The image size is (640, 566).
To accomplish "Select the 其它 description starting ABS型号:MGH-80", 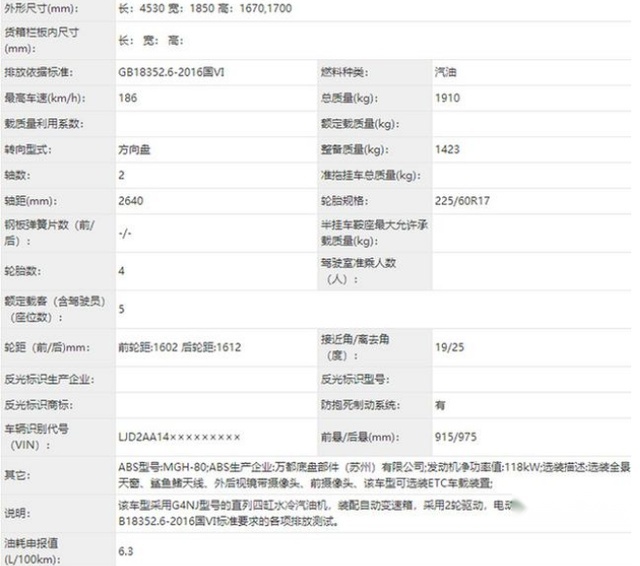I will click(x=374, y=475).
